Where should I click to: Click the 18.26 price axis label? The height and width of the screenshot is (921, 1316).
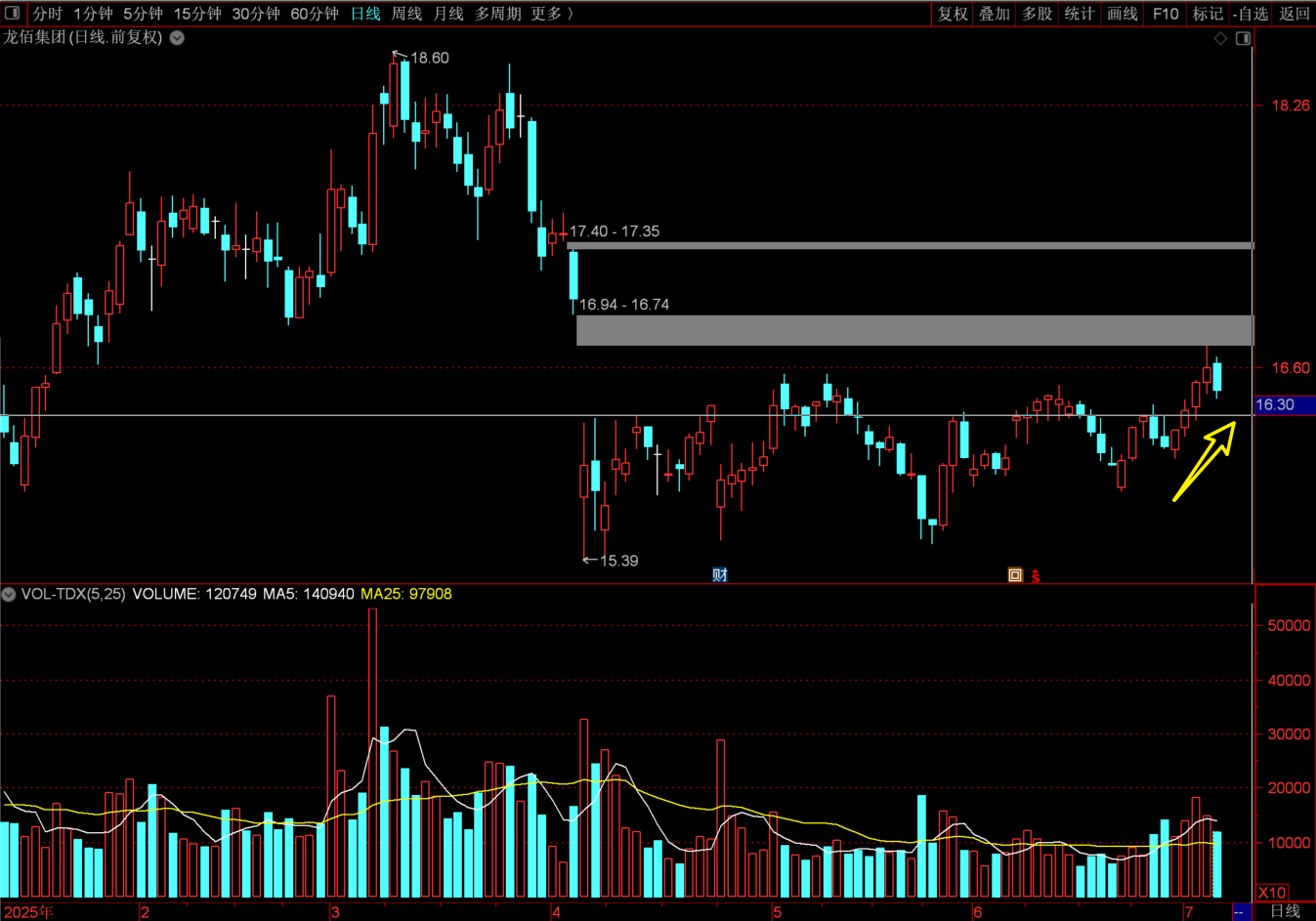(1291, 105)
